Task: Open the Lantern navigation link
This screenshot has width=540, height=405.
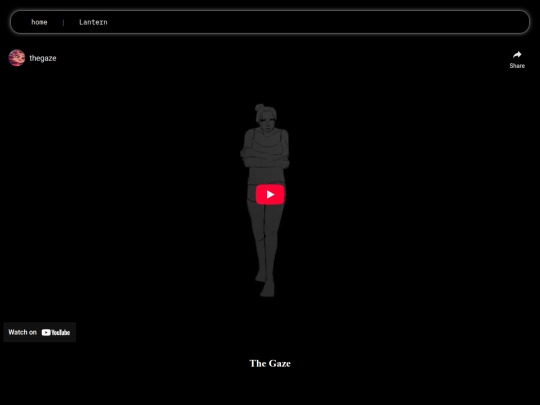Action: click(x=93, y=22)
